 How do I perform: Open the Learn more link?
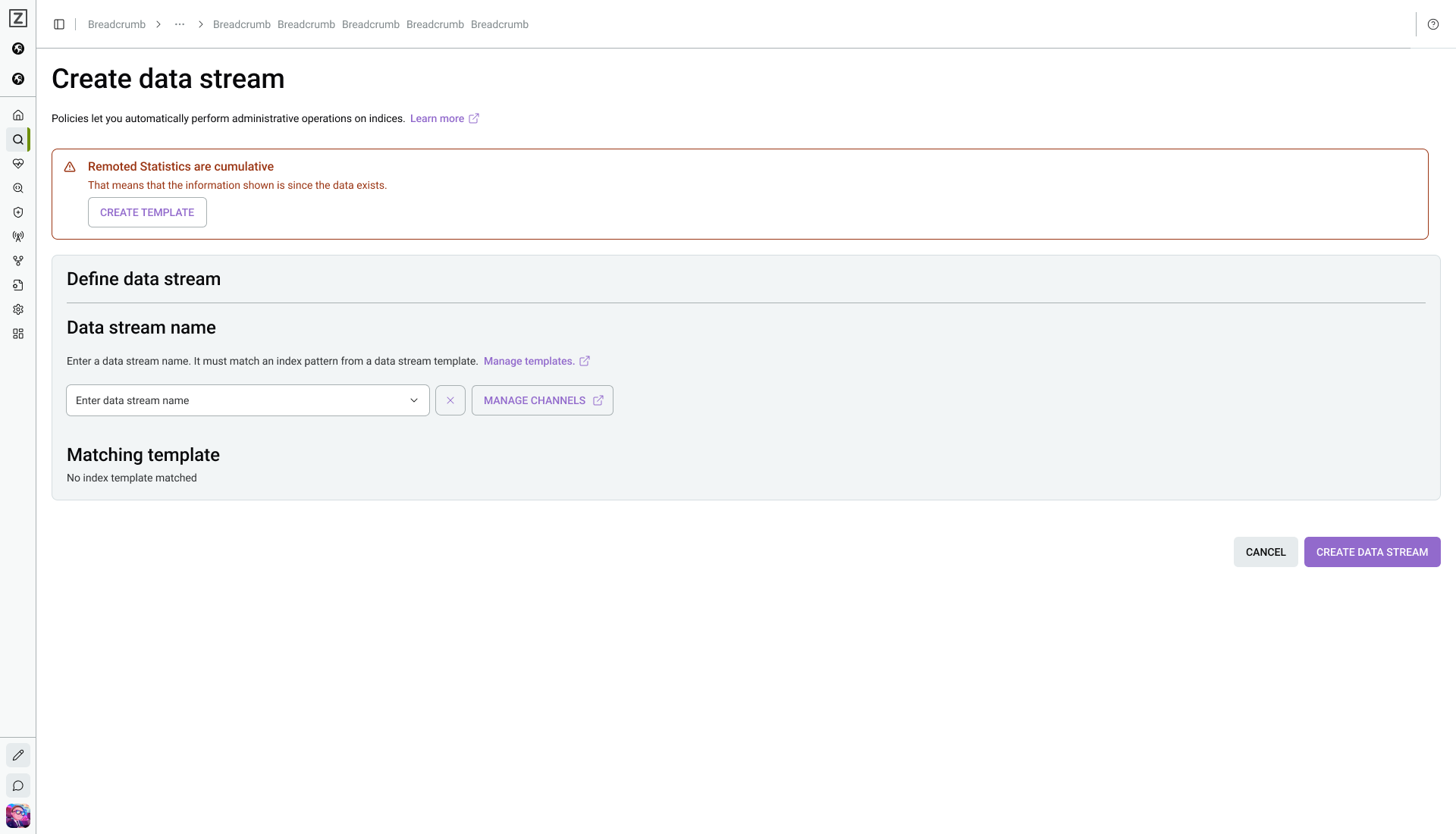pyautogui.click(x=437, y=118)
